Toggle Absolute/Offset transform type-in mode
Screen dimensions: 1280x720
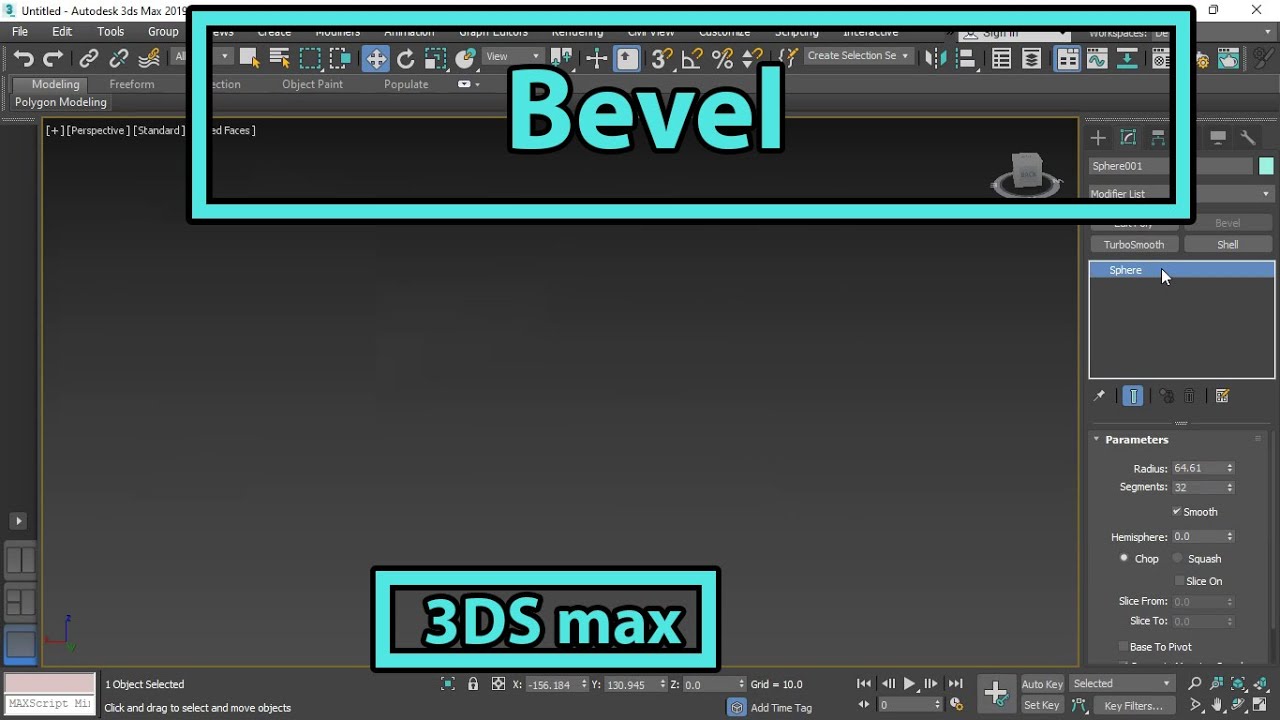(498, 684)
